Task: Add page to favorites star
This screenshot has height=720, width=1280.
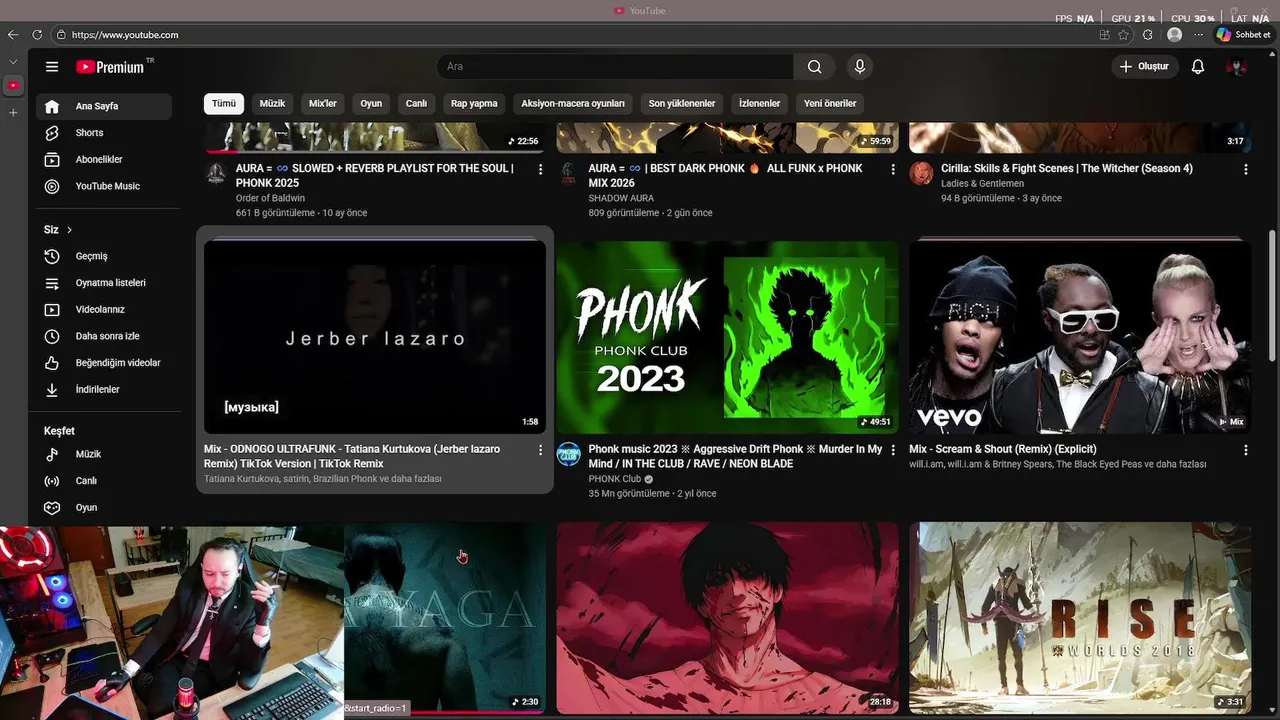Action: pyautogui.click(x=1123, y=35)
